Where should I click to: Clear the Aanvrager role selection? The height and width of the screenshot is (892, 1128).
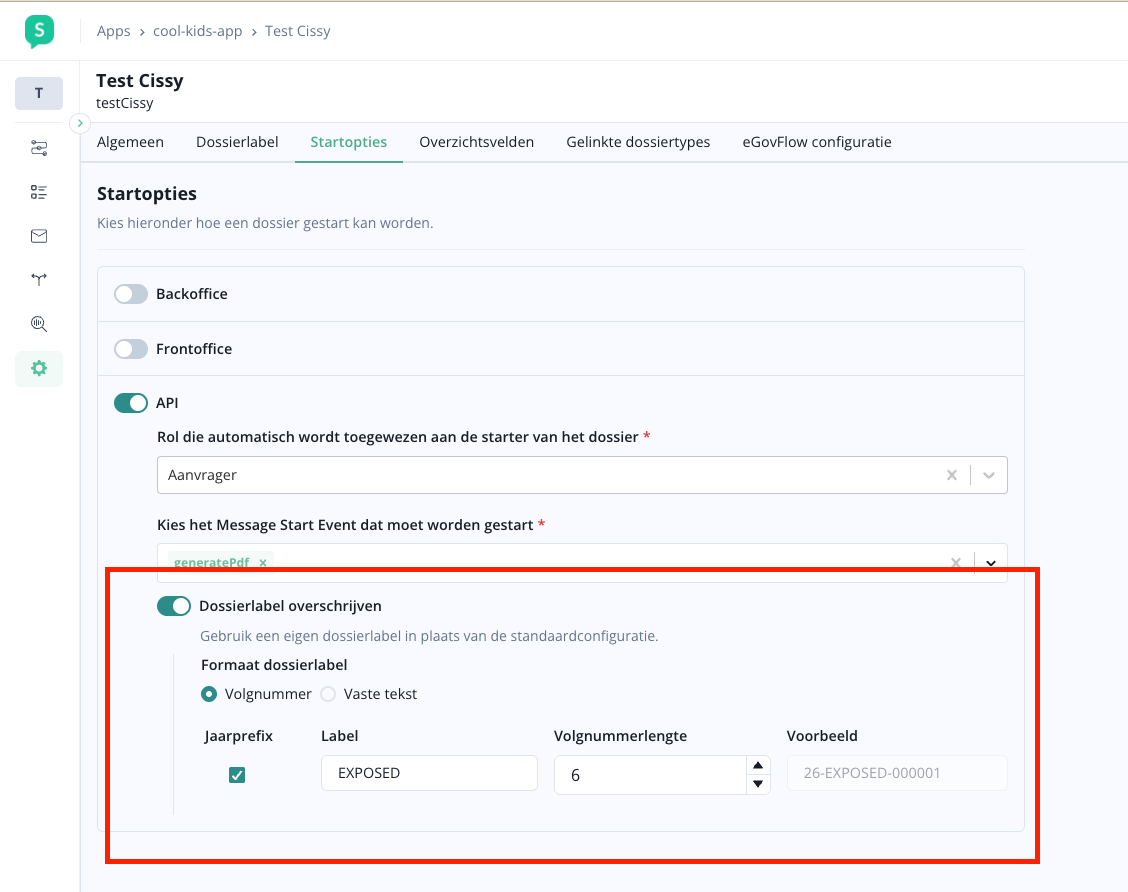(x=952, y=475)
